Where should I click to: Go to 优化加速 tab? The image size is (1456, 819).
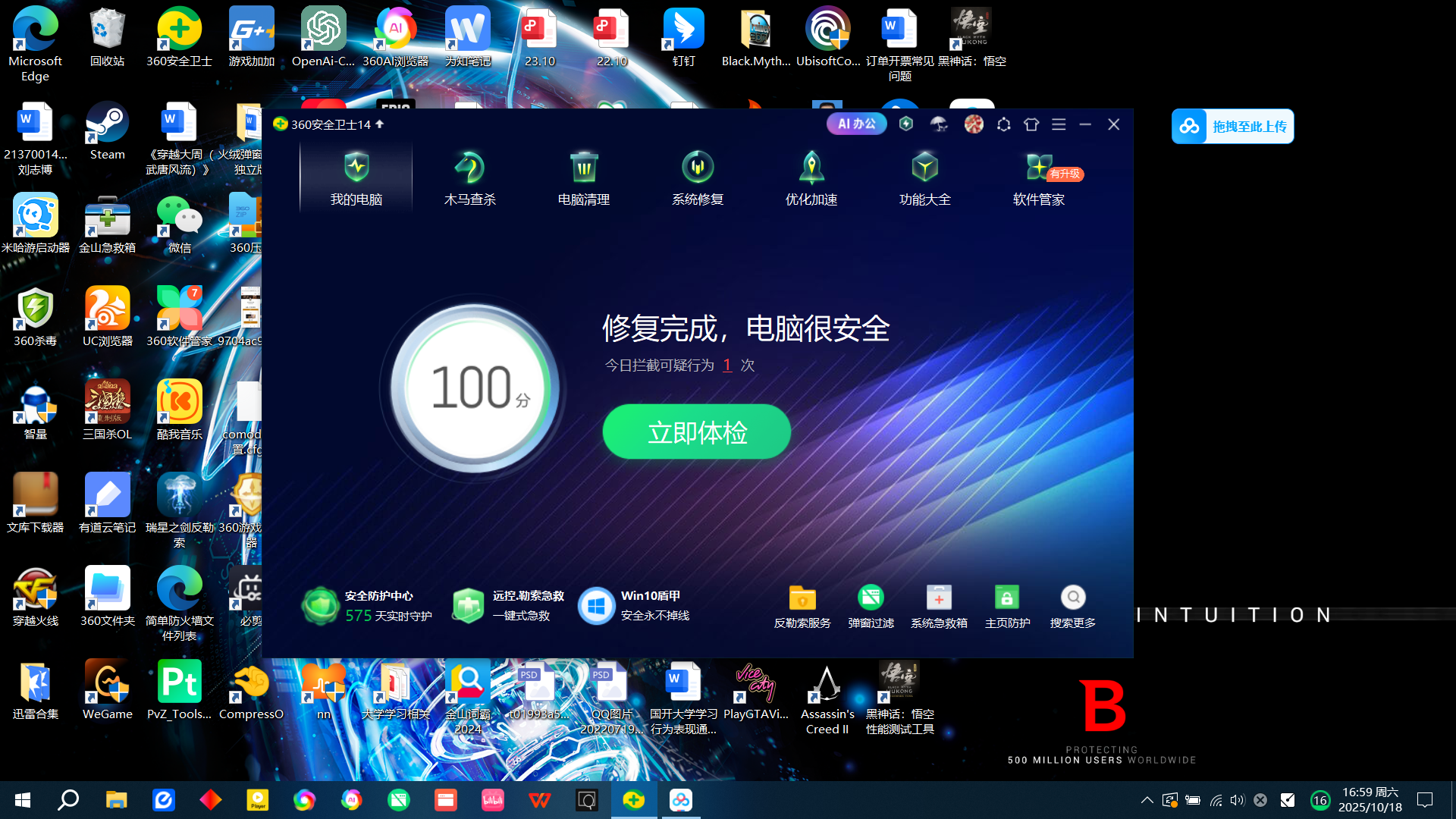(811, 179)
